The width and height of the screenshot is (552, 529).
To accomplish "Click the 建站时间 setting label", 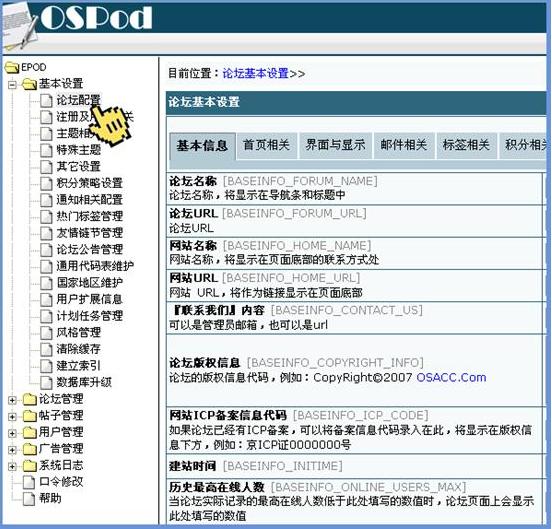I will click(x=193, y=466).
